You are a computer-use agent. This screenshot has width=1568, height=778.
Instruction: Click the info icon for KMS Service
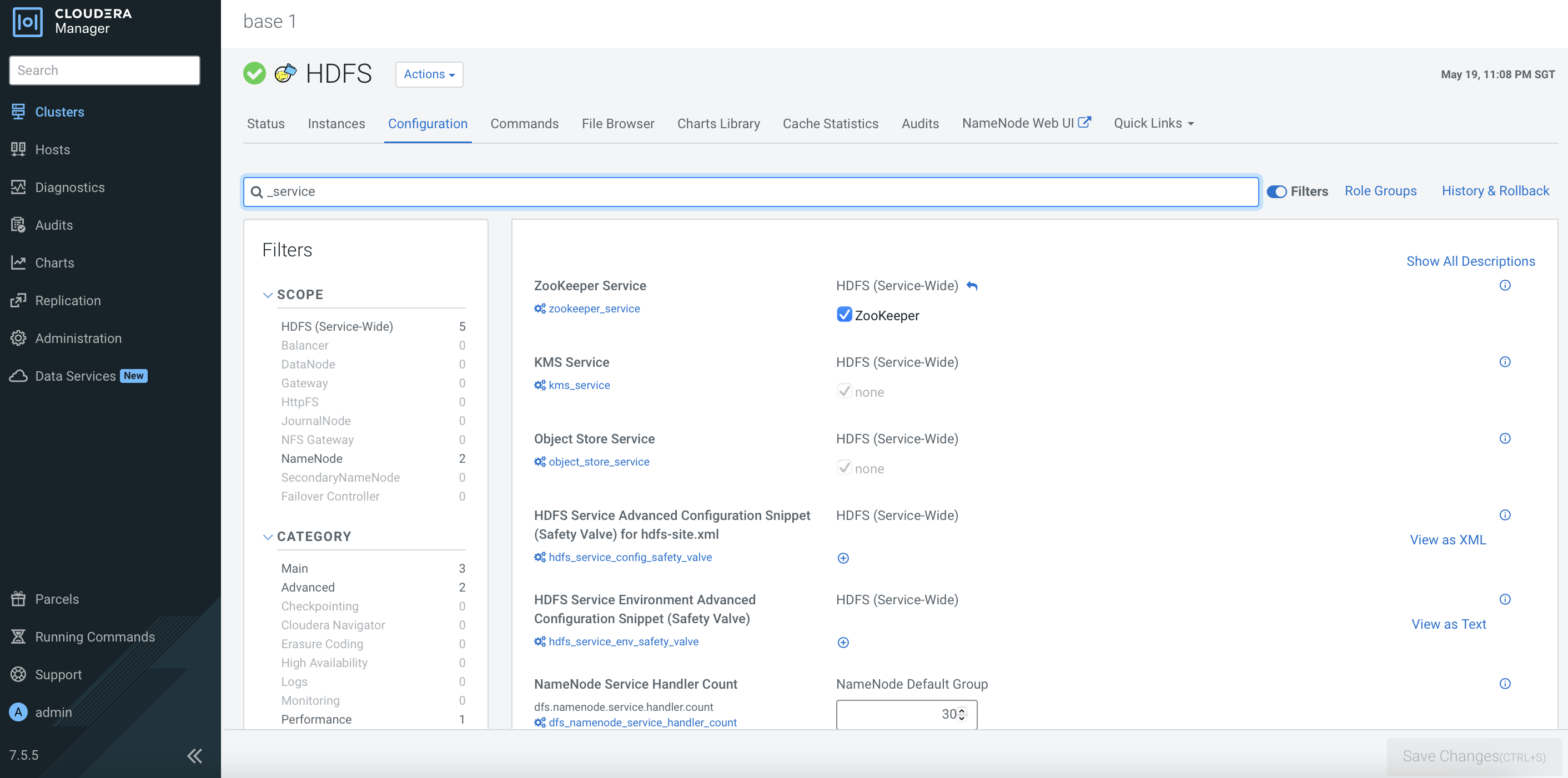coord(1505,362)
